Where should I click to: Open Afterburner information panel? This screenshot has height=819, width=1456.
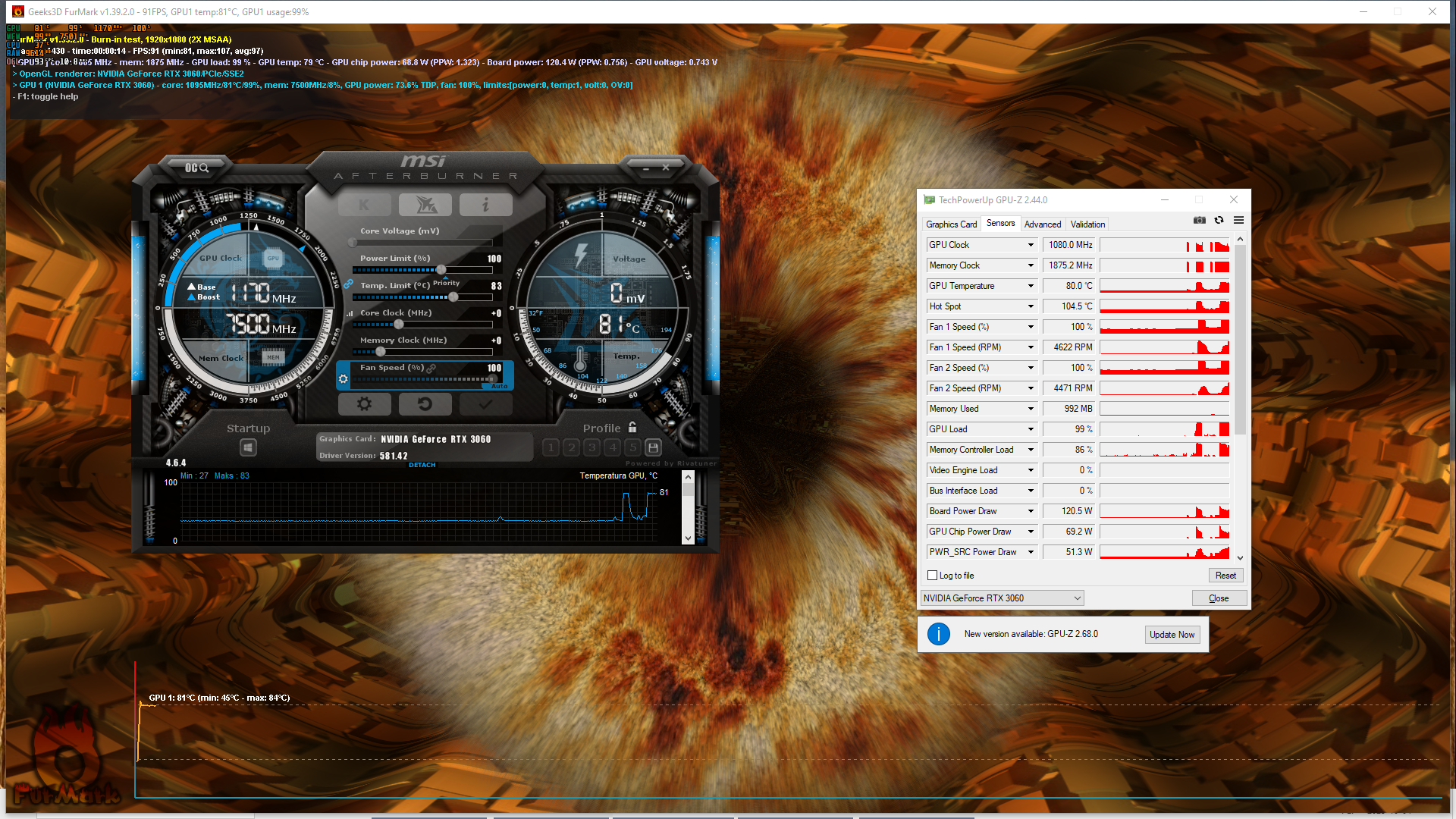[486, 205]
